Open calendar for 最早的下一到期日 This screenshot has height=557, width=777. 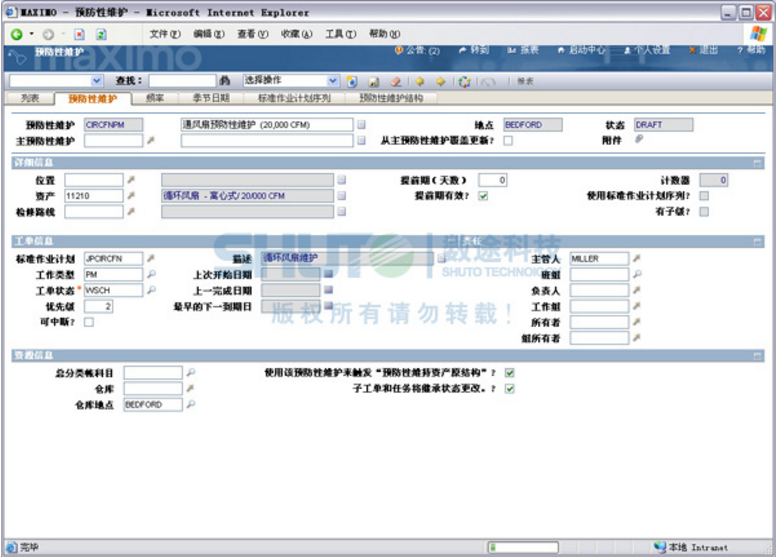[x=328, y=306]
